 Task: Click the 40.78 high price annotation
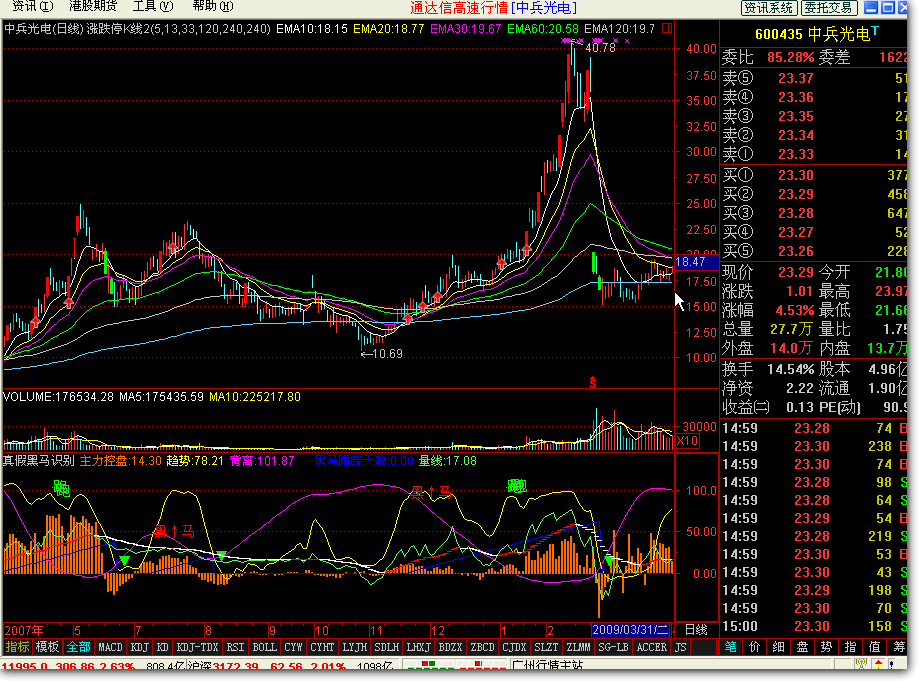(600, 48)
